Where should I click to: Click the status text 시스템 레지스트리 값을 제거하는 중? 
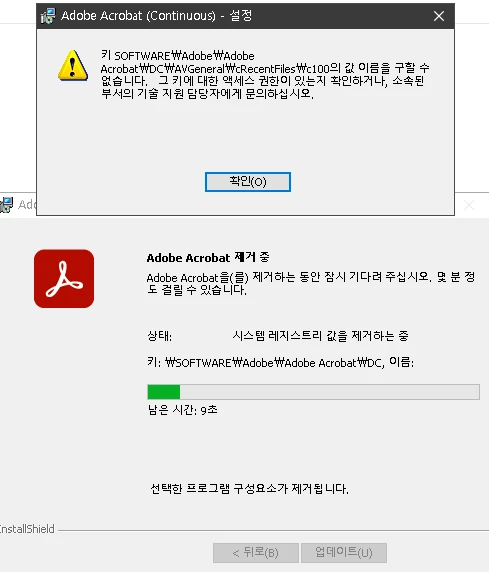(x=320, y=336)
